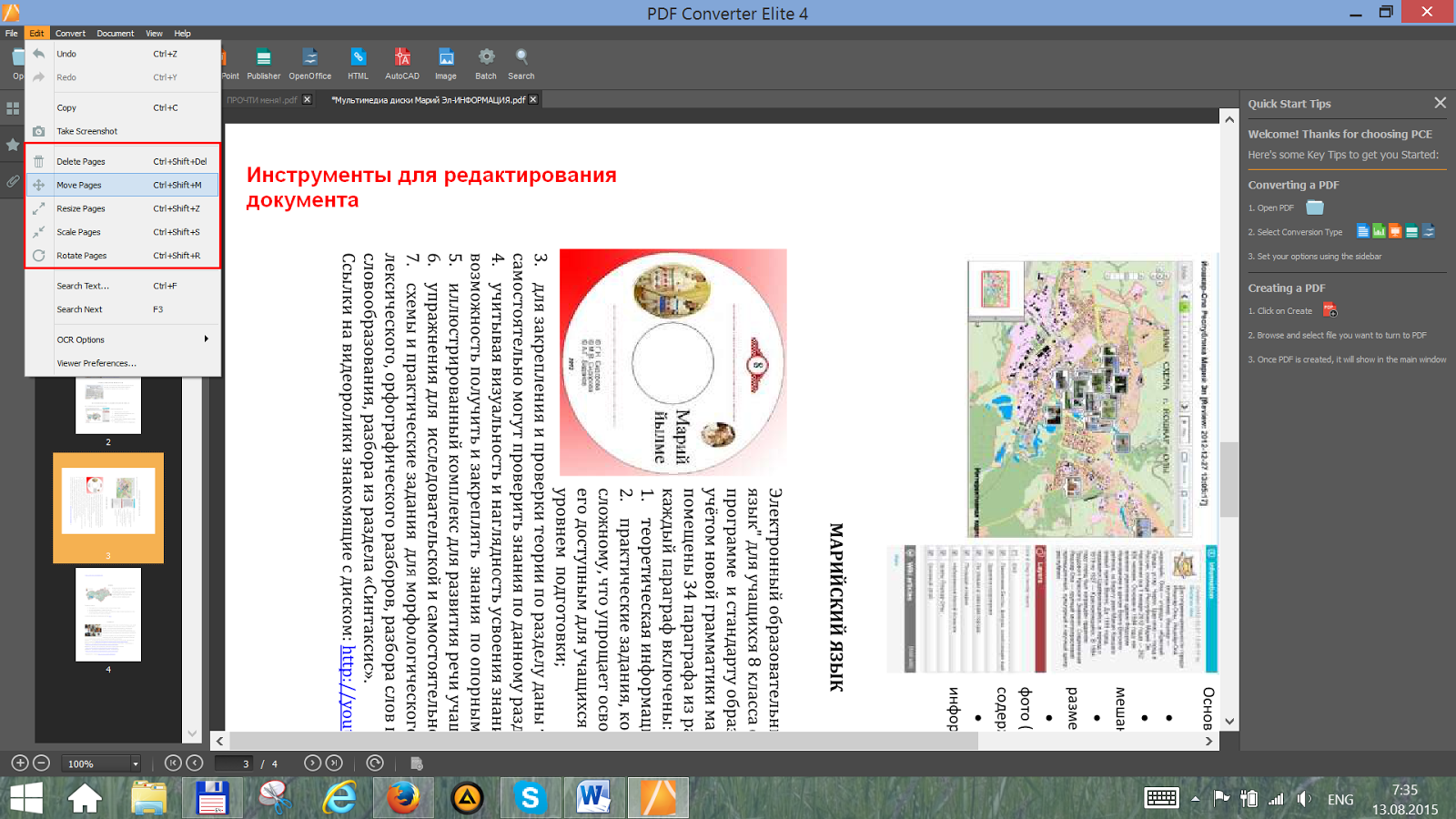
Task: Open the View menu
Action: (155, 33)
